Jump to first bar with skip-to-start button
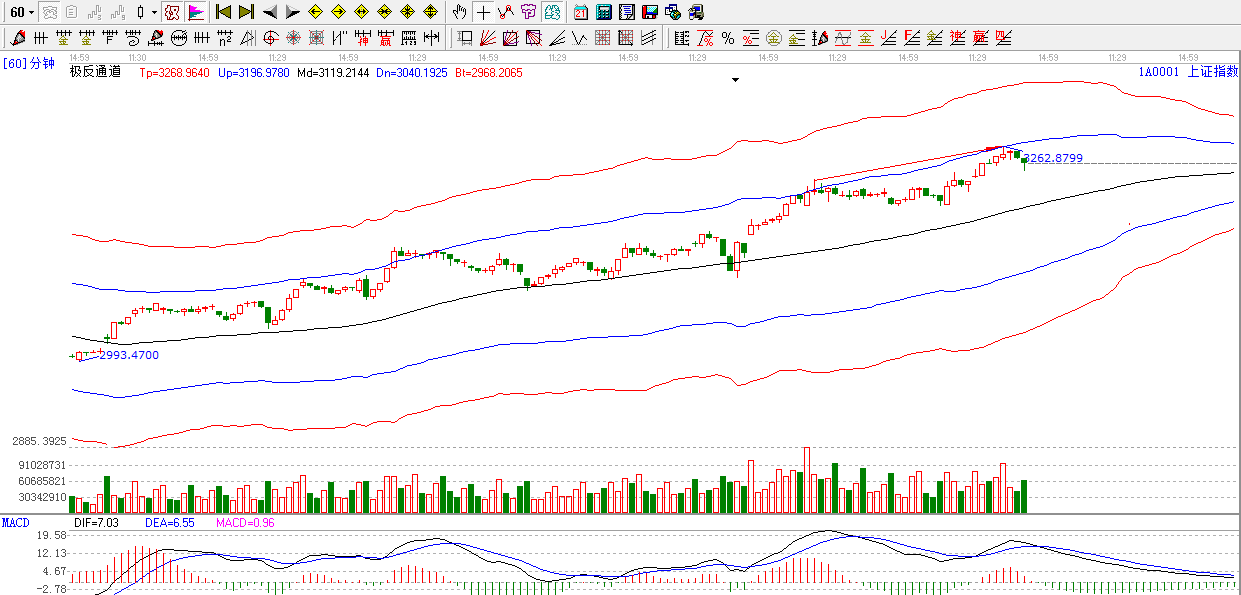 point(223,12)
